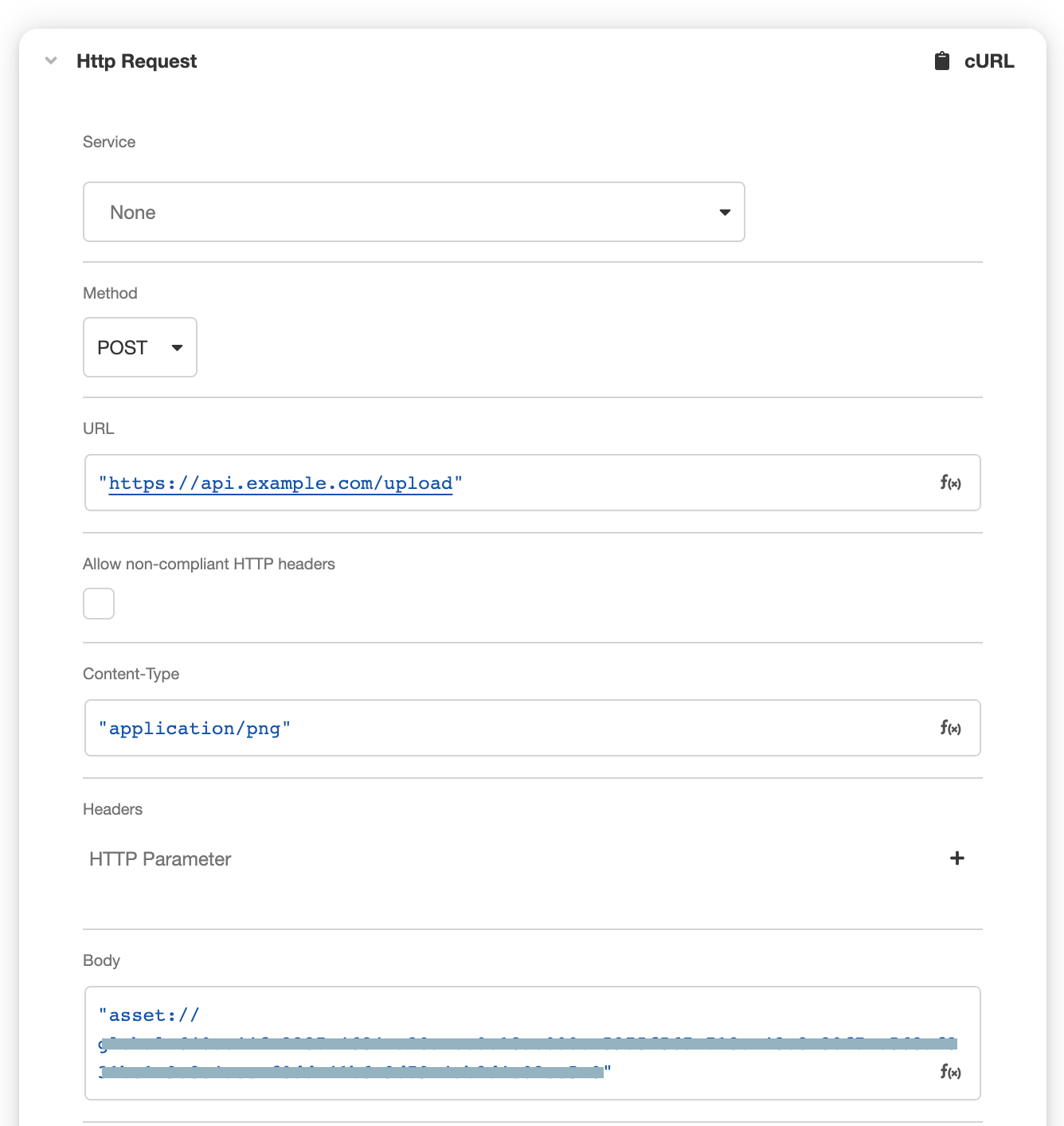Open the Service dropdown showing None
The height and width of the screenshot is (1126, 1064).
[x=413, y=212]
